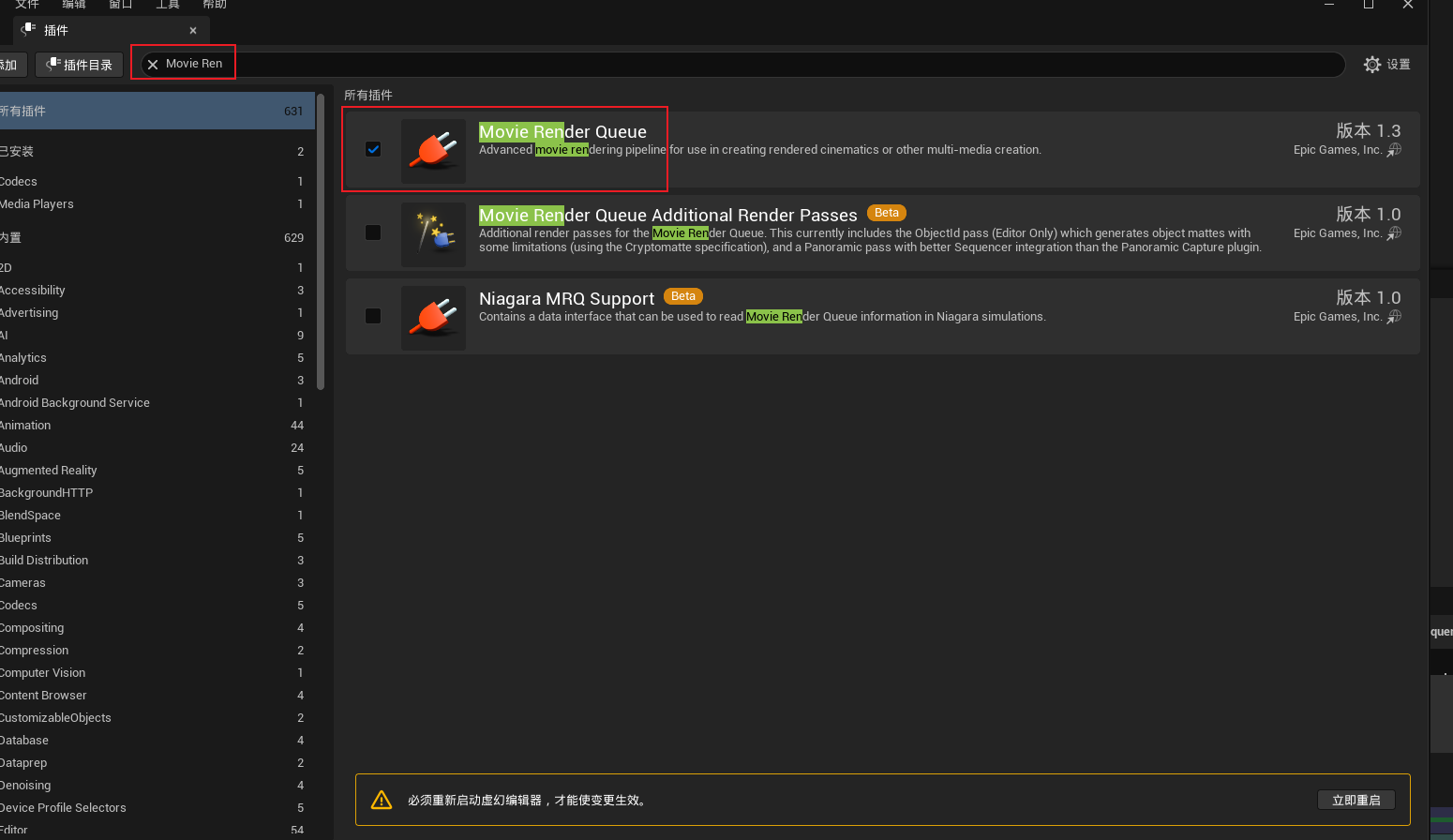Click the Additional Render Passes plugin icon
Screen dimensions: 1453x840
point(433,233)
